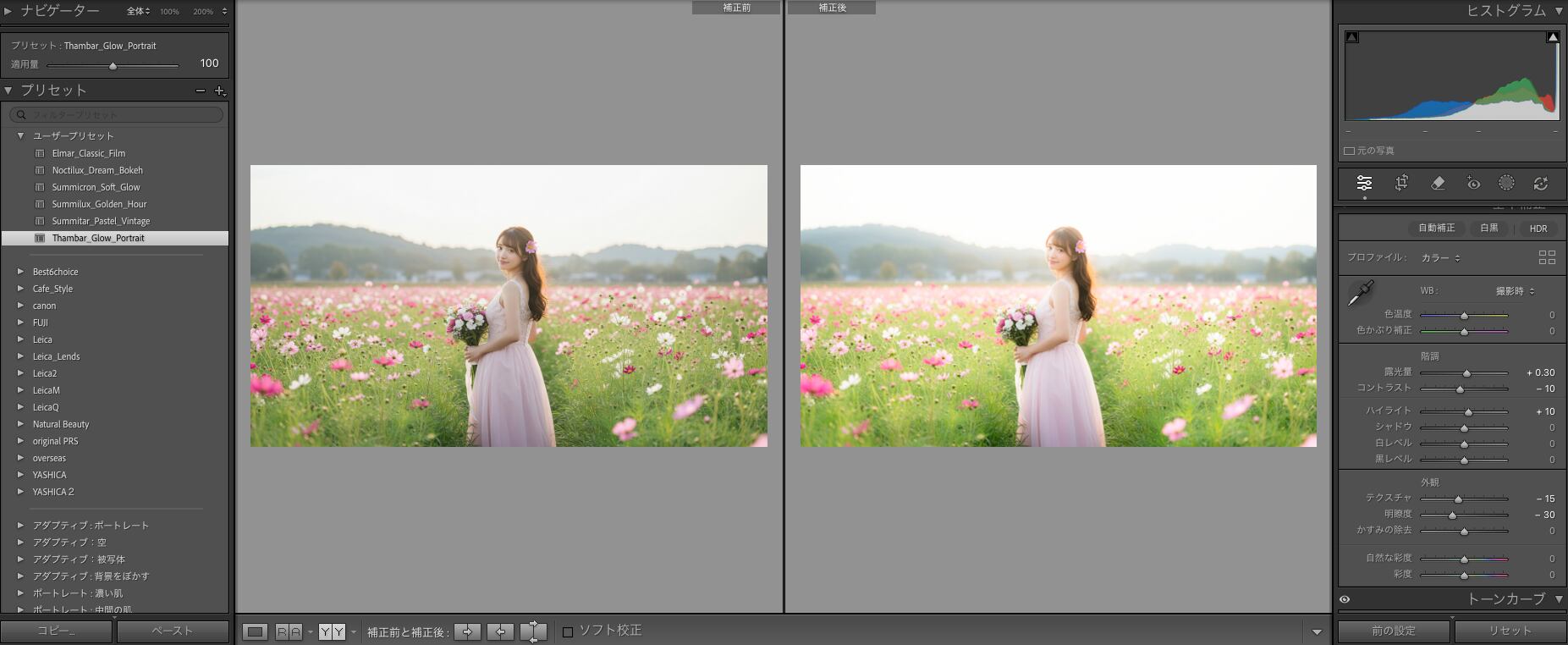Image resolution: width=1568 pixels, height=645 pixels.
Task: Expand the Cafe_Style preset group
Action: (x=21, y=289)
